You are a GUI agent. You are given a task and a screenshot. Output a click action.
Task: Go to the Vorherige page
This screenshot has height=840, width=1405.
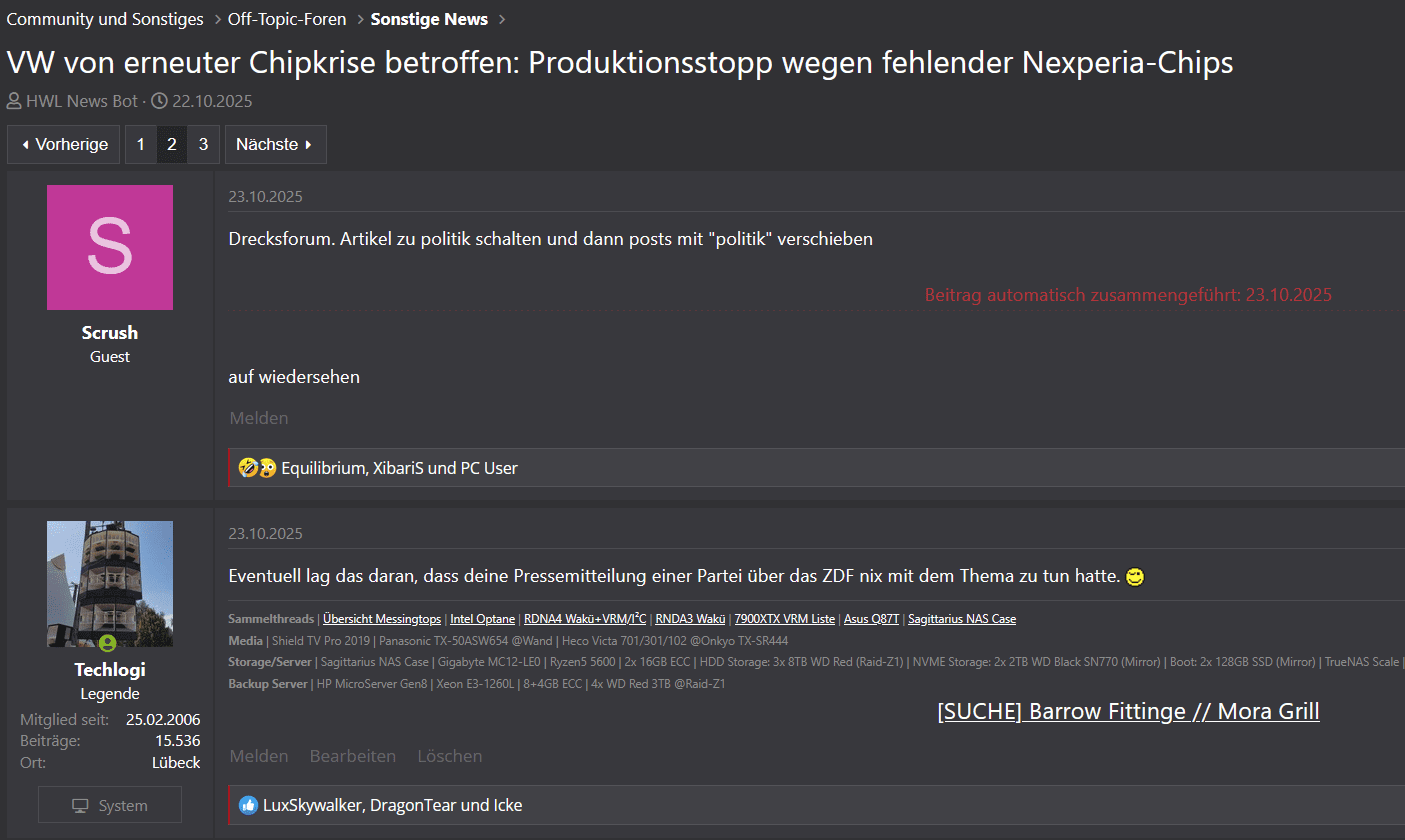64,144
